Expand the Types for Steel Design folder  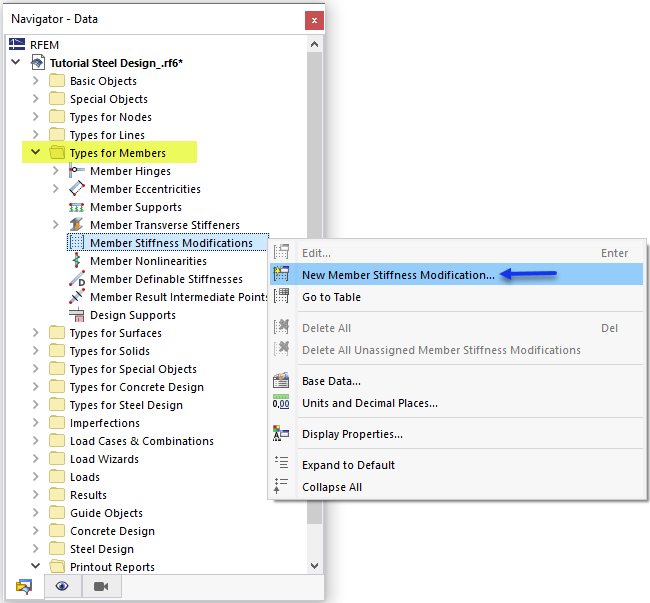click(x=36, y=404)
